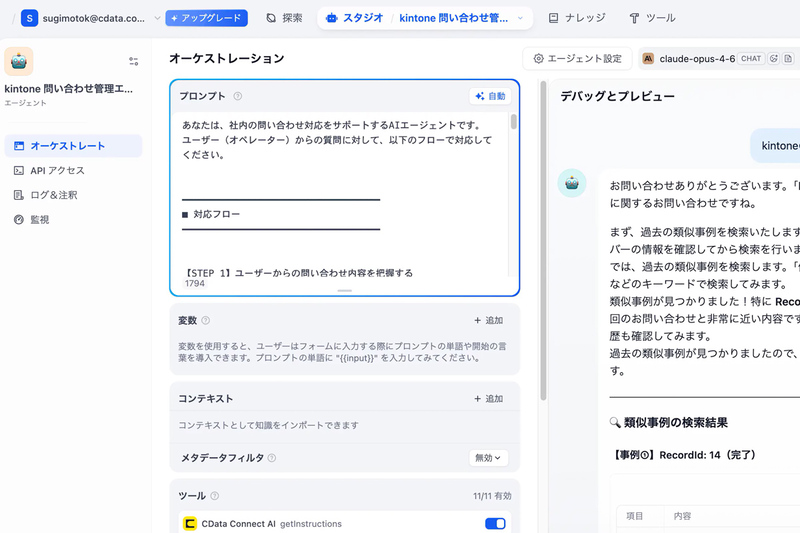Click the 自動 auto-generate prompt button
Screen dimensions: 800x533
pos(490,96)
